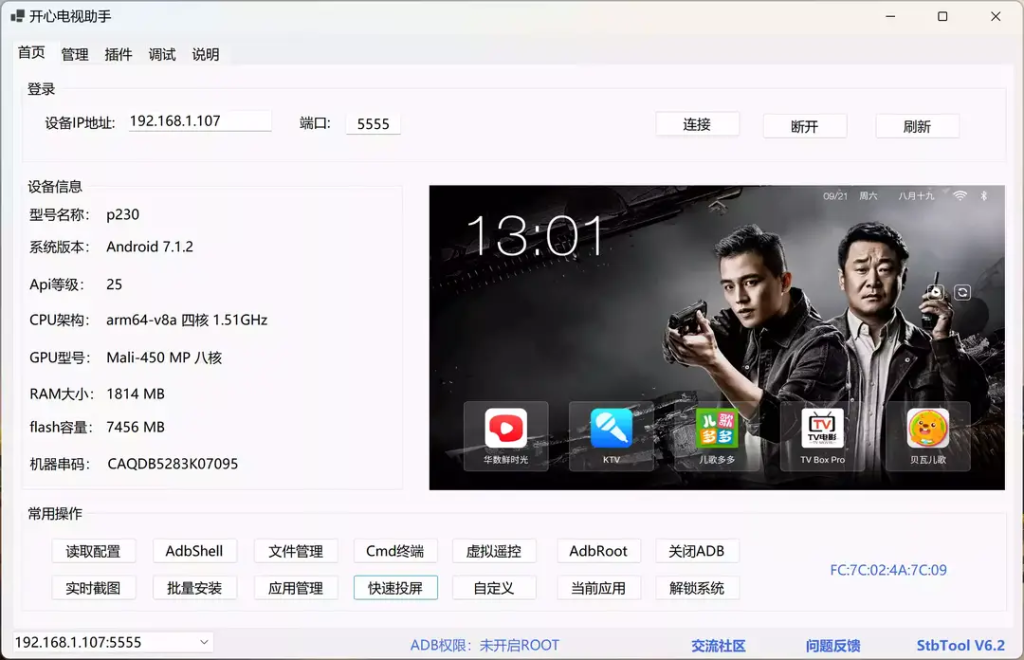This screenshot has width=1024, height=660.
Task: Open the 华数鲜时光 app icon
Action: 505,430
